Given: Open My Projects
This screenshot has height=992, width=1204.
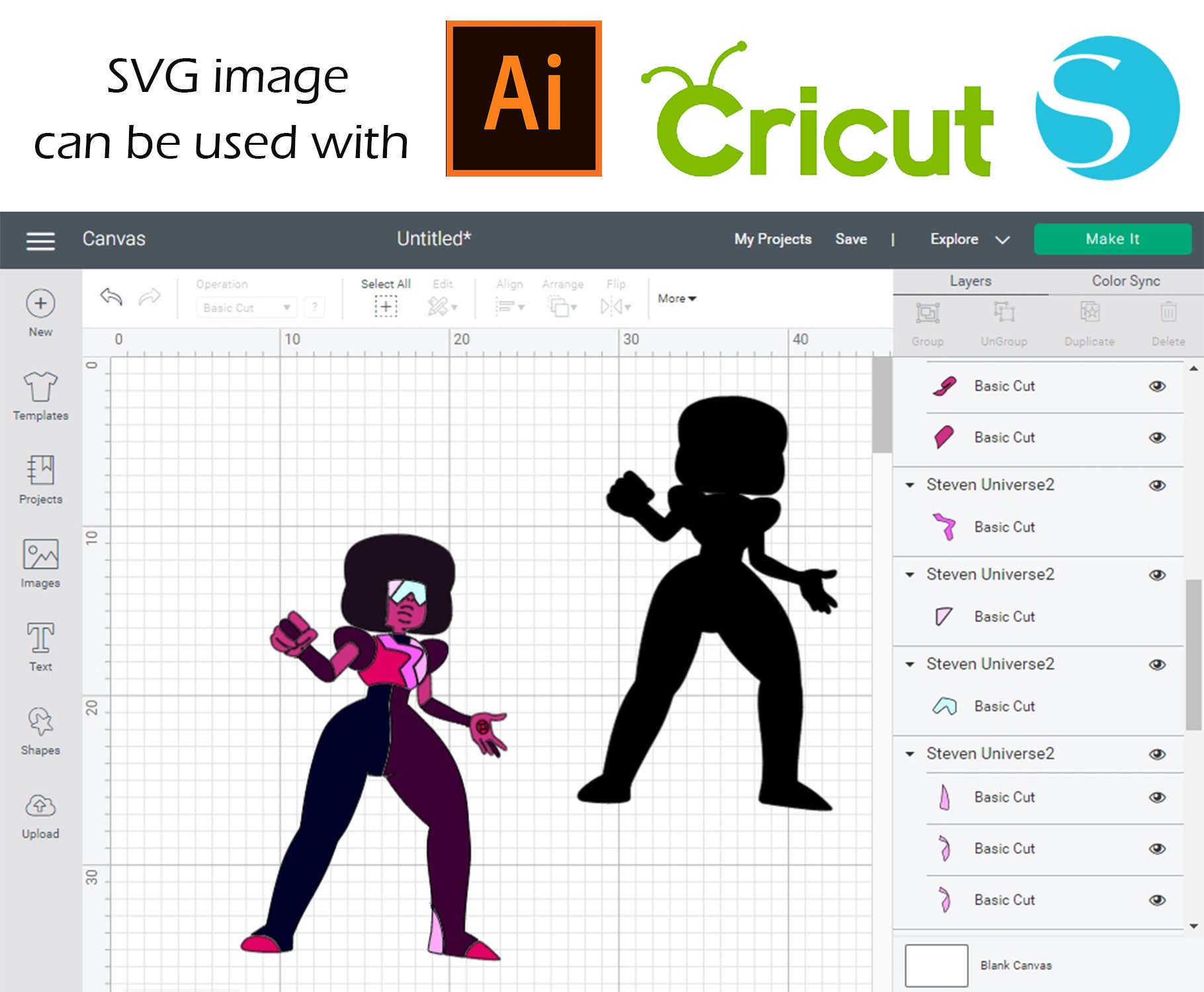Looking at the screenshot, I should tap(773, 239).
